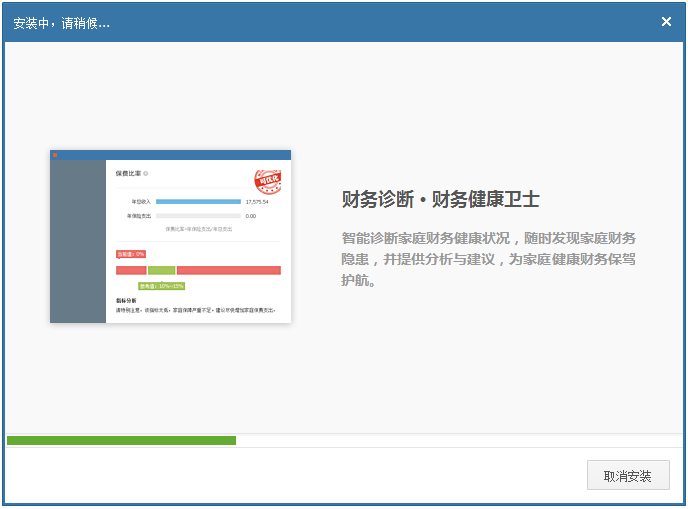Screen dimensions: 688x509
Task: Click the green segment of the ratio gauge
Action: 161,270
